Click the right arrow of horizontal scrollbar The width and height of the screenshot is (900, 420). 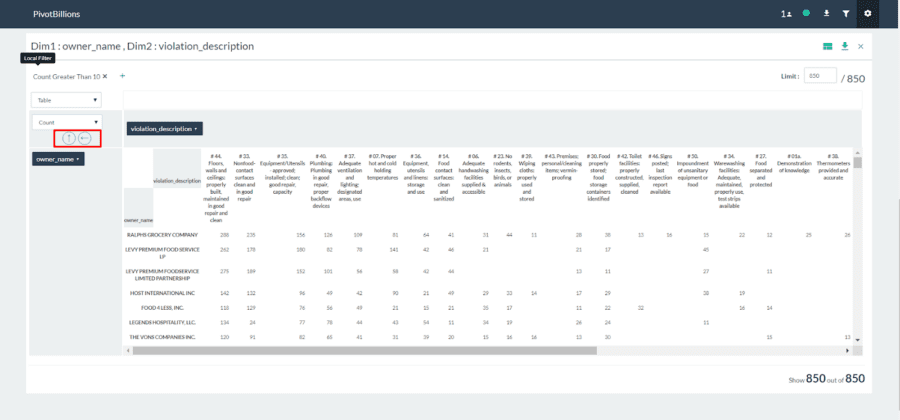pos(849,350)
